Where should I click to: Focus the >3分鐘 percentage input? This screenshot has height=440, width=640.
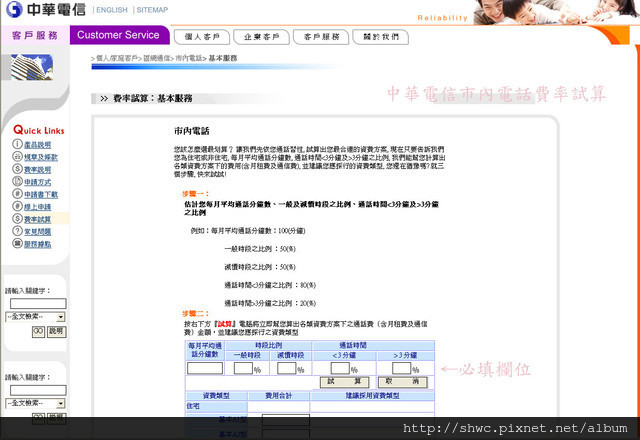click(x=401, y=368)
